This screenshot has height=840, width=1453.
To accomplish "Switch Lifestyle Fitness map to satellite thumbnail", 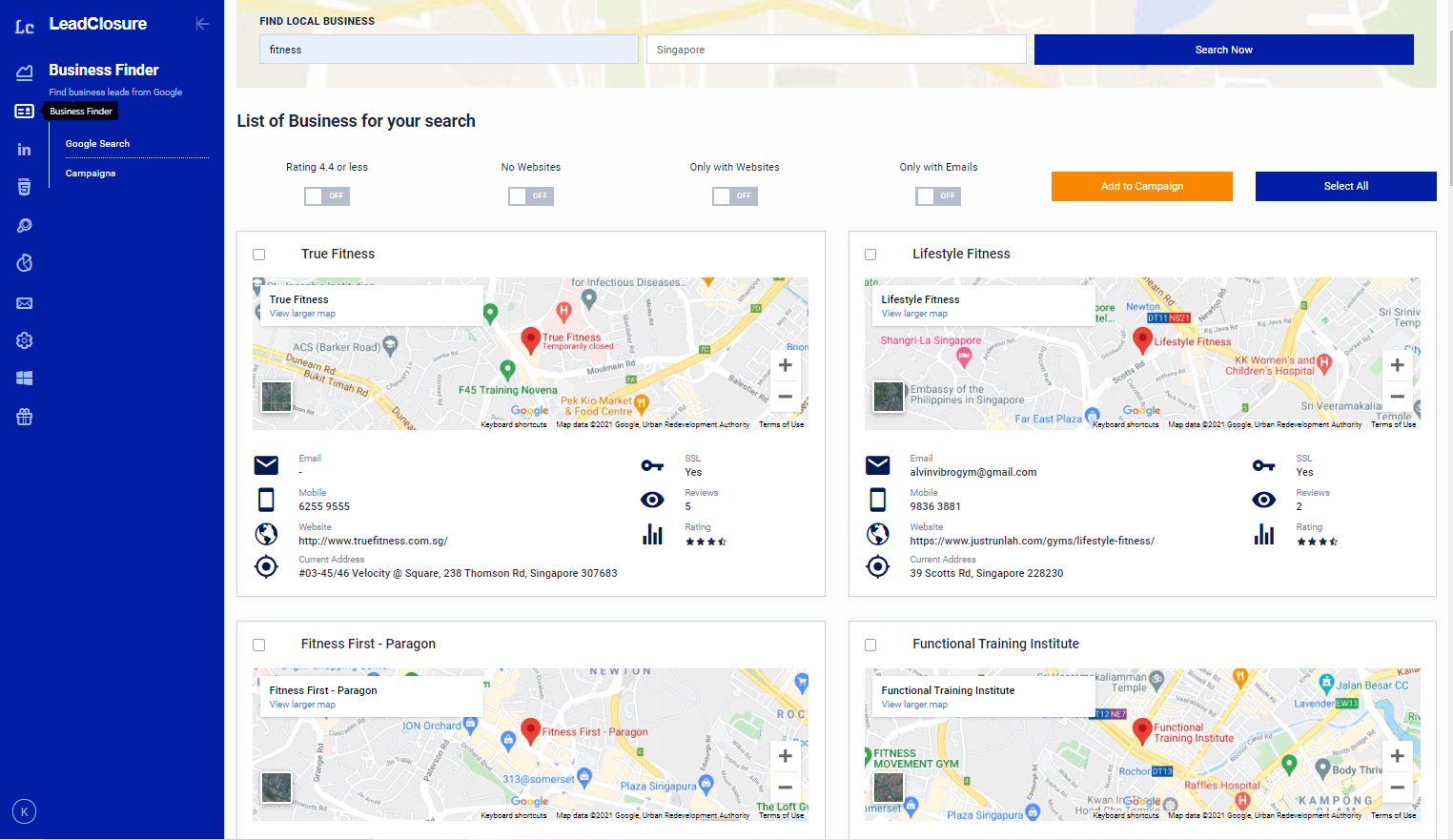I will click(889, 397).
